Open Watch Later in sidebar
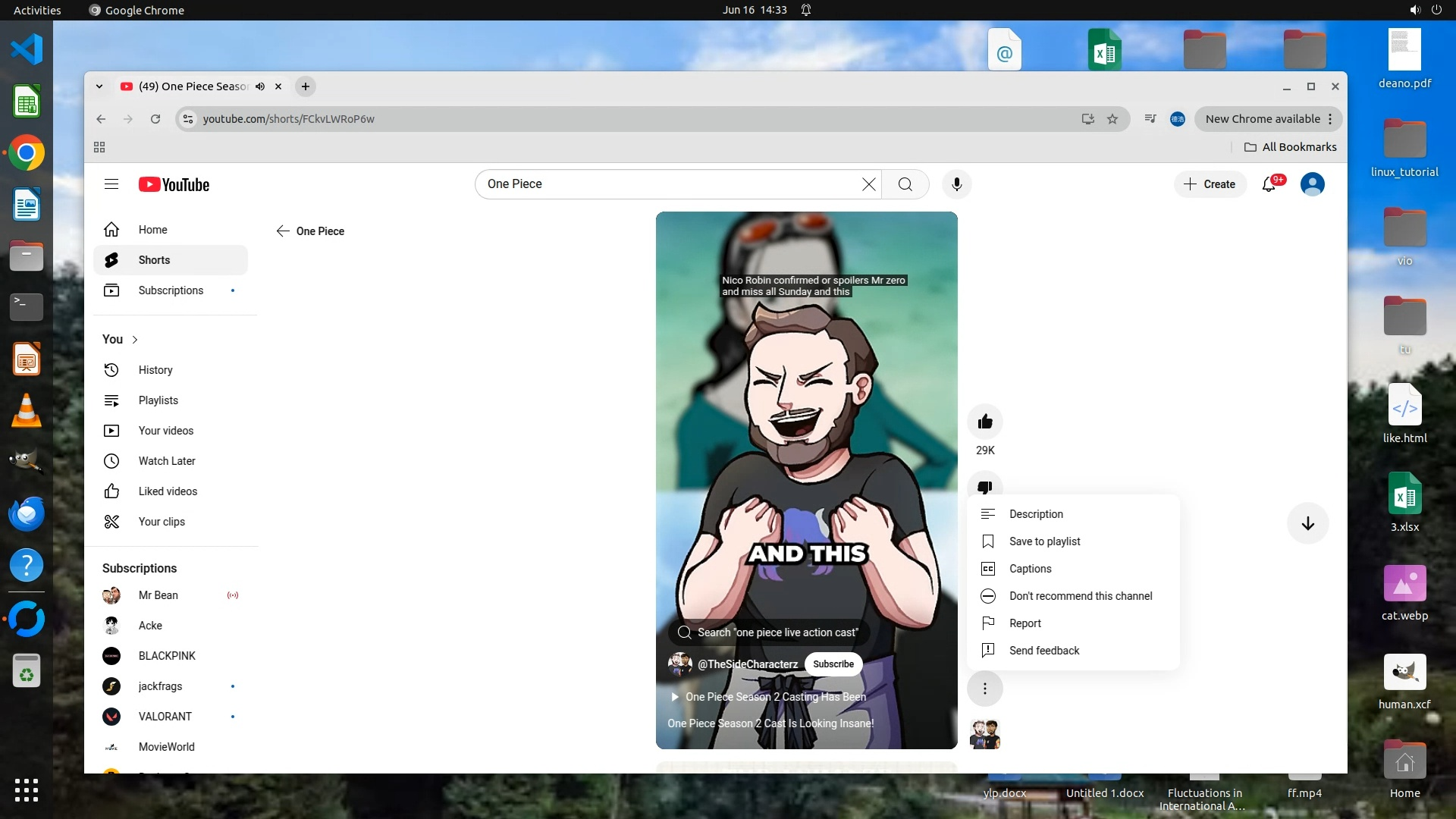This screenshot has height=819, width=1456. tap(167, 461)
